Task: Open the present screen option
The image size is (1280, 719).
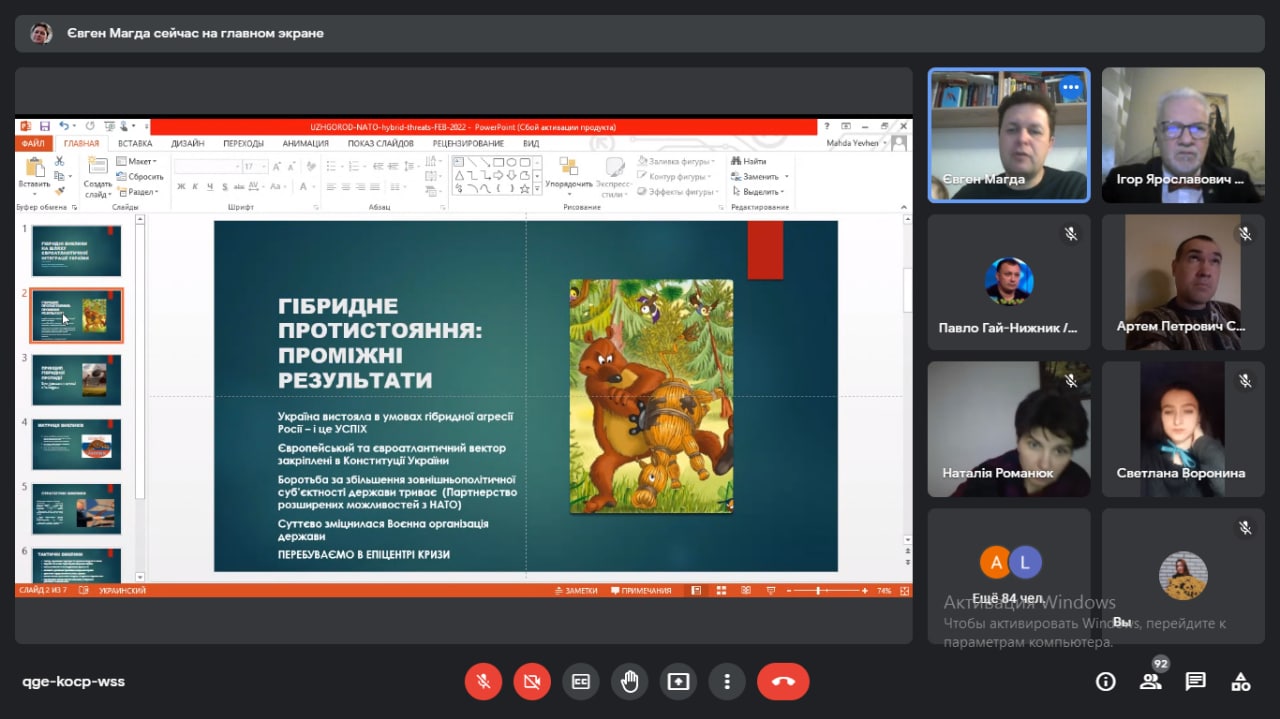Action: click(678, 682)
